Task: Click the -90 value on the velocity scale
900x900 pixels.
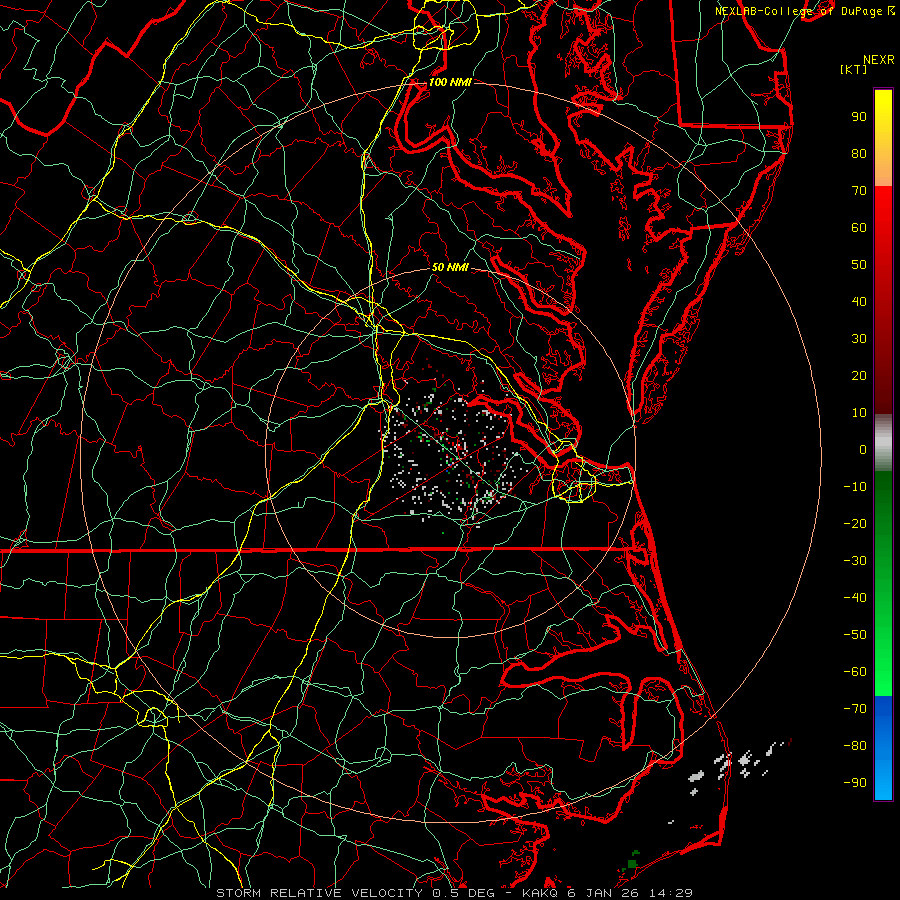Action: tap(855, 783)
